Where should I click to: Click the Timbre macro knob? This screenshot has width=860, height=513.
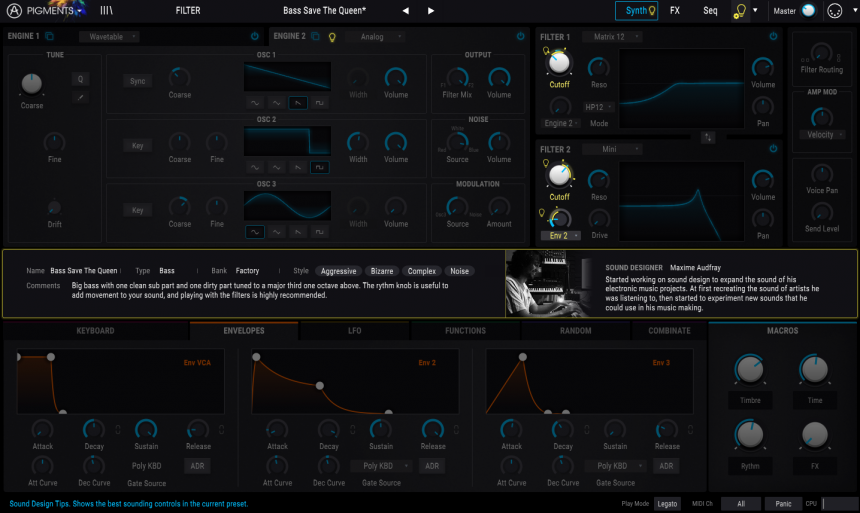(x=750, y=369)
